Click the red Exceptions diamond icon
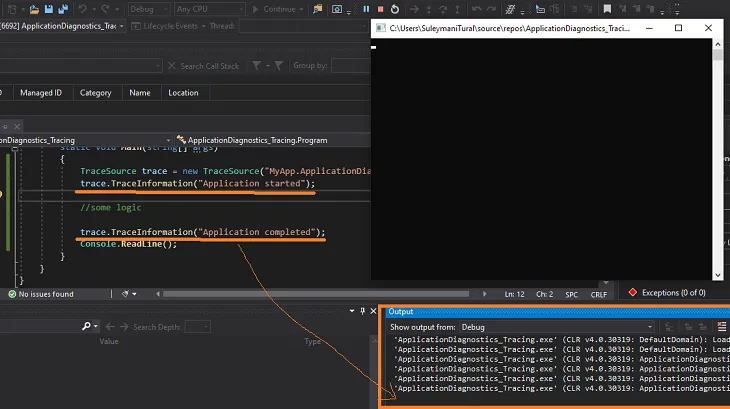 click(632, 292)
